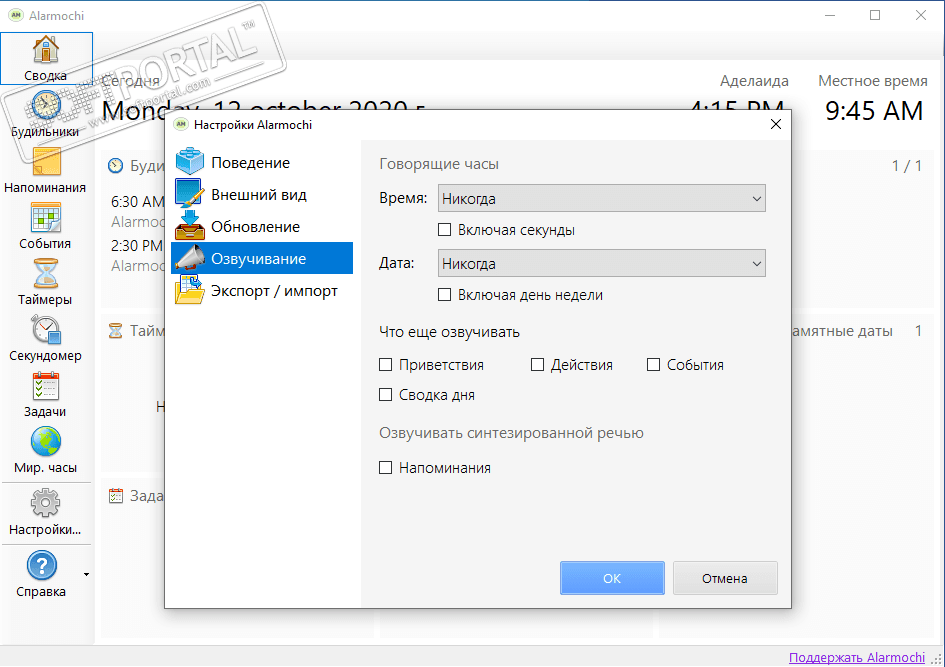Screen dimensions: 945x667
Task: Maximize the Alarmochi main window
Action: (875, 15)
